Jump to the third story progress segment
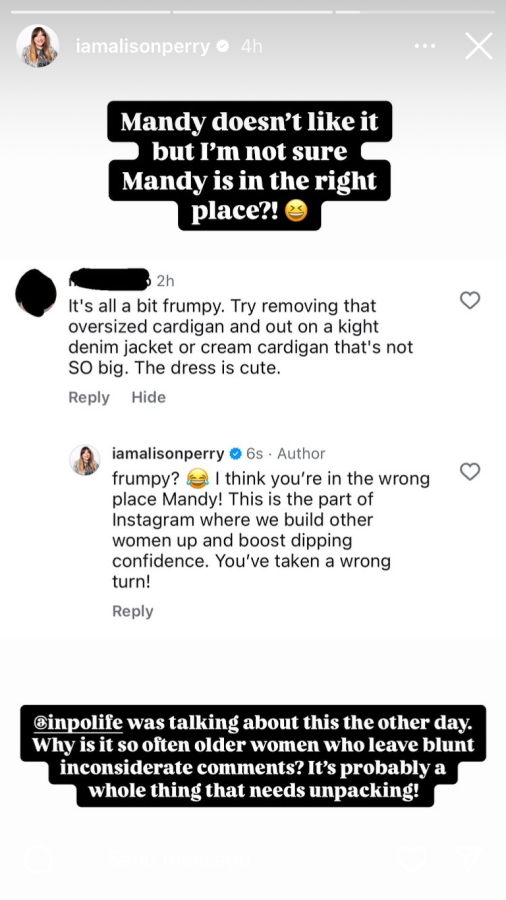The height and width of the screenshot is (900, 506). (415, 11)
